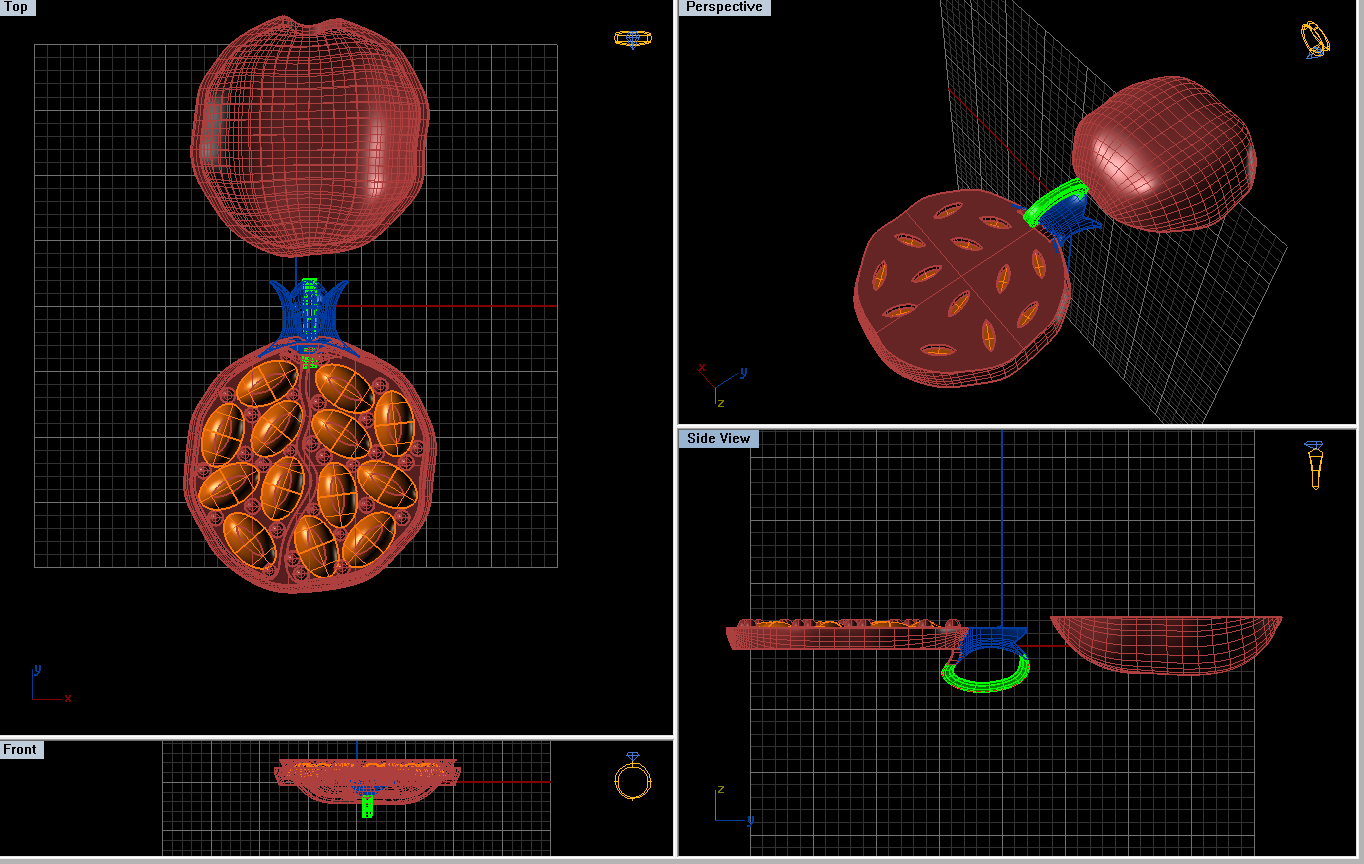
Task: Click the world axis icon in Top viewport
Action: tap(47, 687)
